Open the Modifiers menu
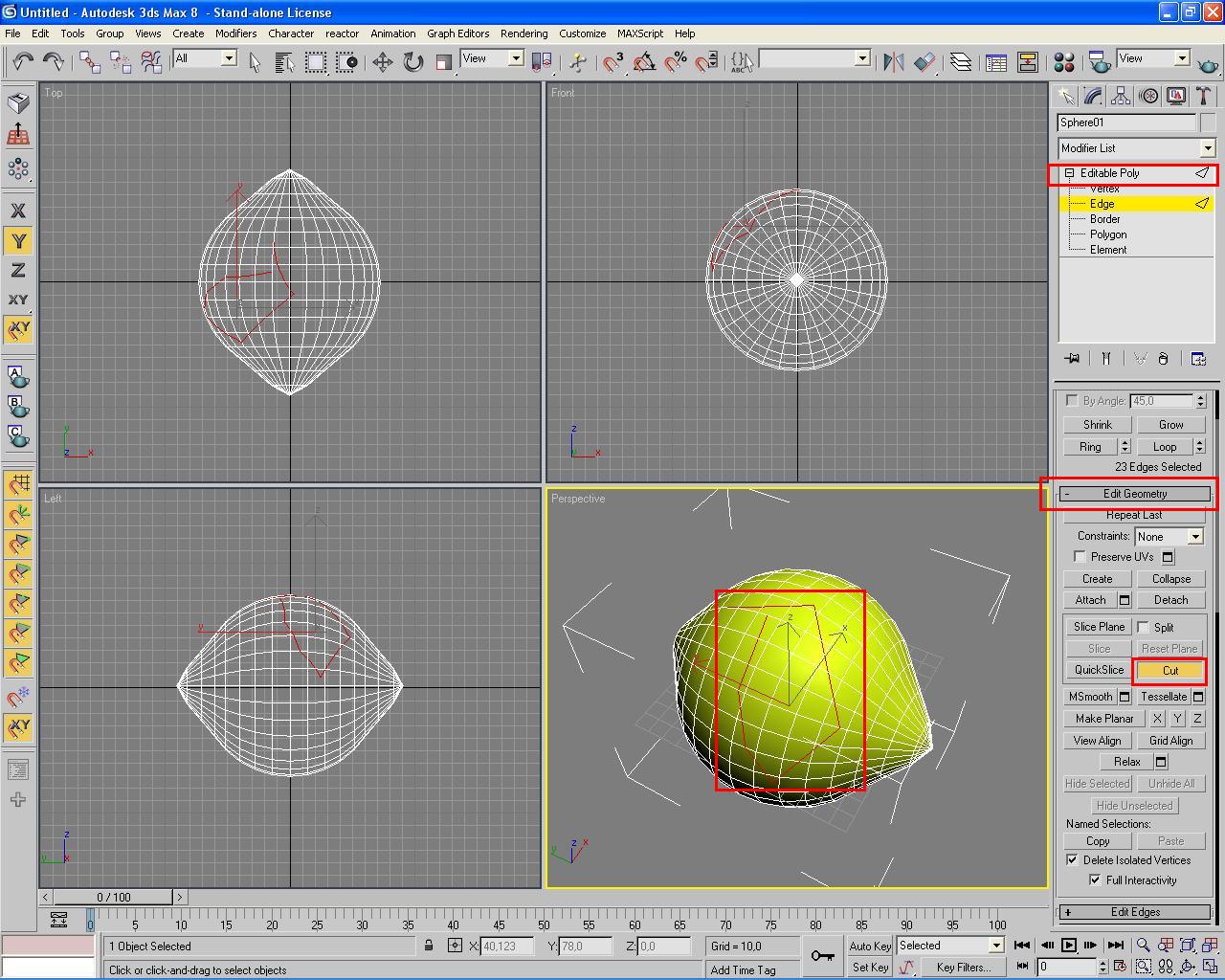The height and width of the screenshot is (980, 1225). (x=235, y=33)
